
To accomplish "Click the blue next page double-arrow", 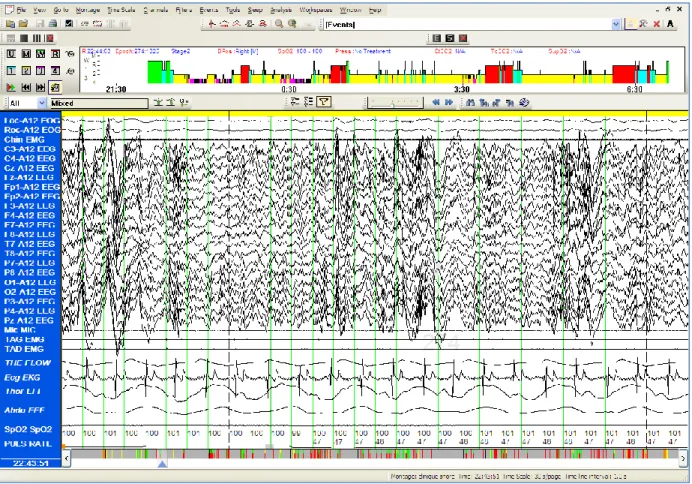I will coord(449,102).
